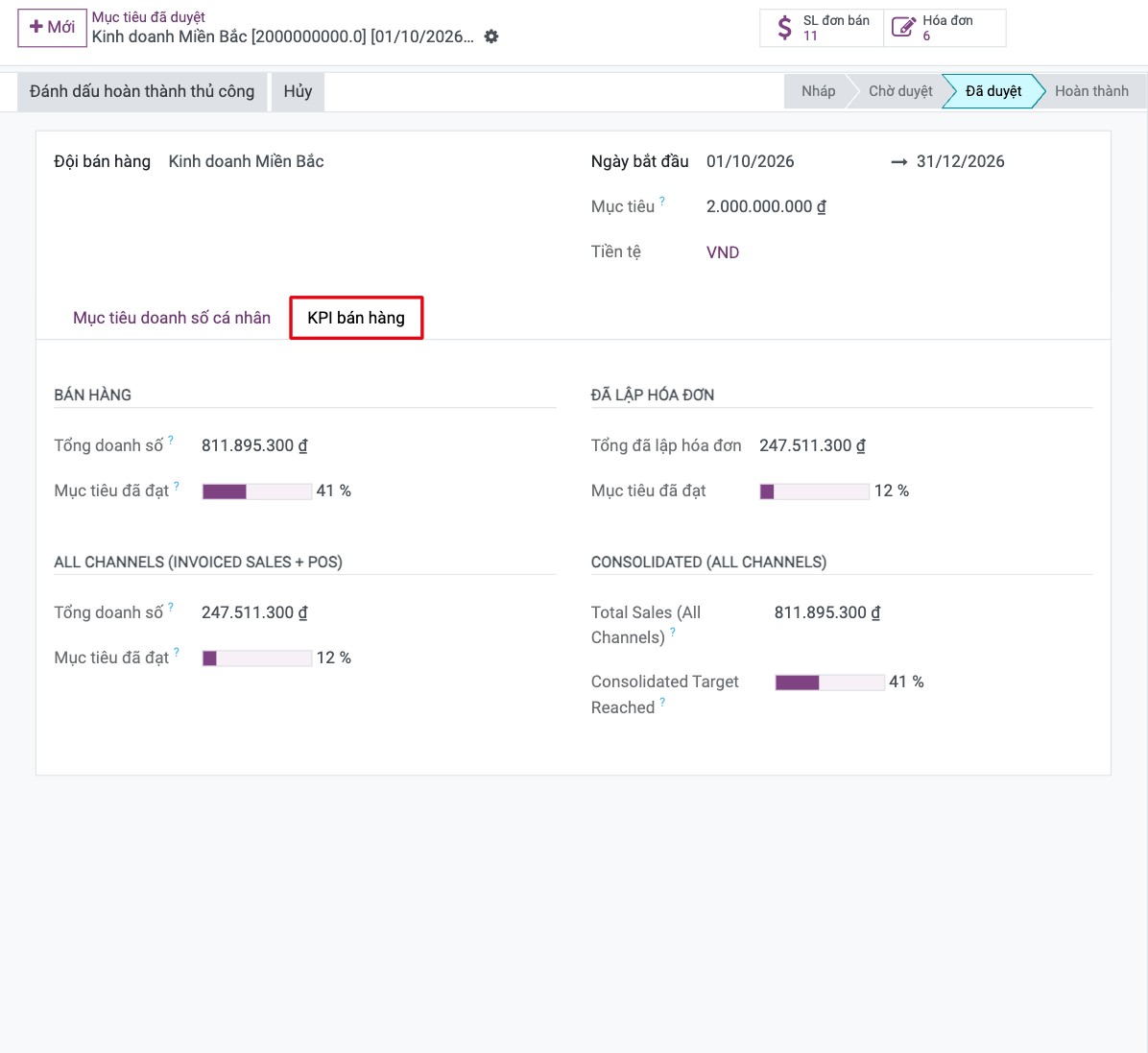This screenshot has height=1053, width=1148.
Task: Click the Hủy button
Action: [x=298, y=91]
